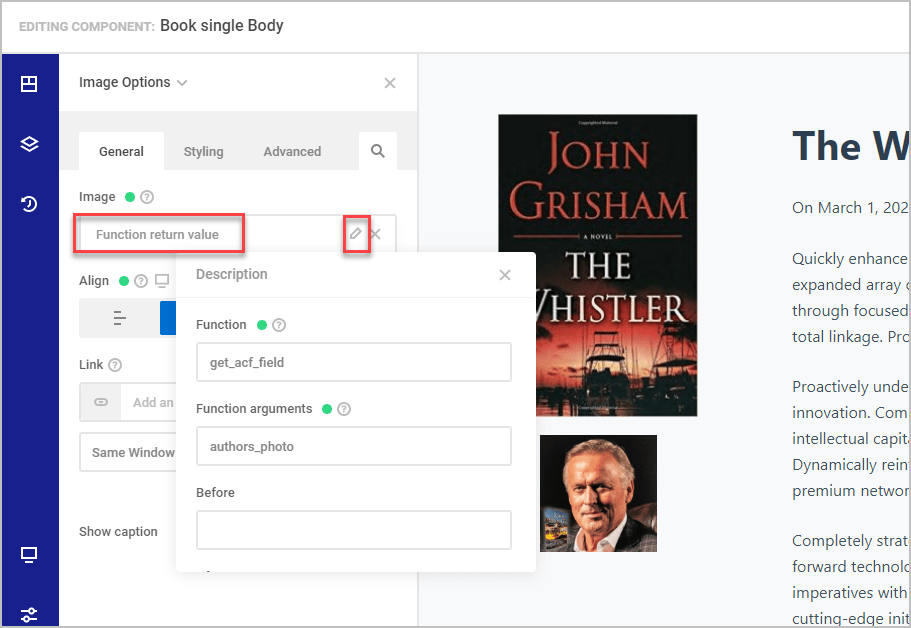The image size is (911, 628).
Task: Click the search icon in options tabs
Action: point(378,151)
